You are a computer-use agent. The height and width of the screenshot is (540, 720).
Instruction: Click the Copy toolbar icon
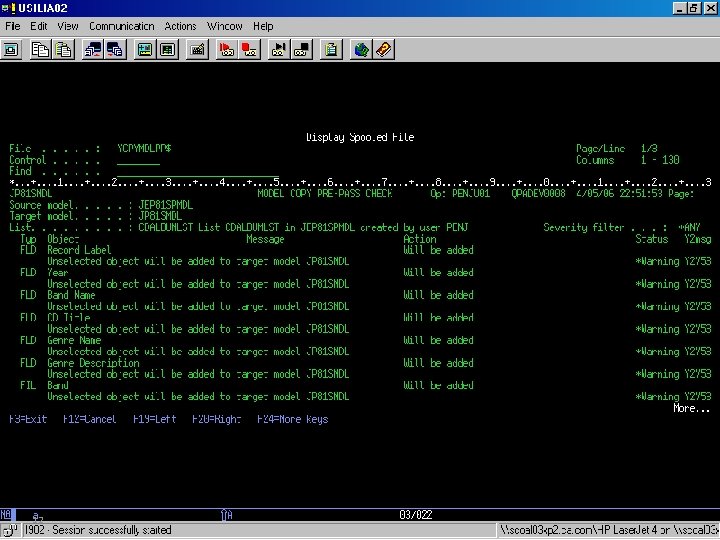pyautogui.click(x=40, y=50)
